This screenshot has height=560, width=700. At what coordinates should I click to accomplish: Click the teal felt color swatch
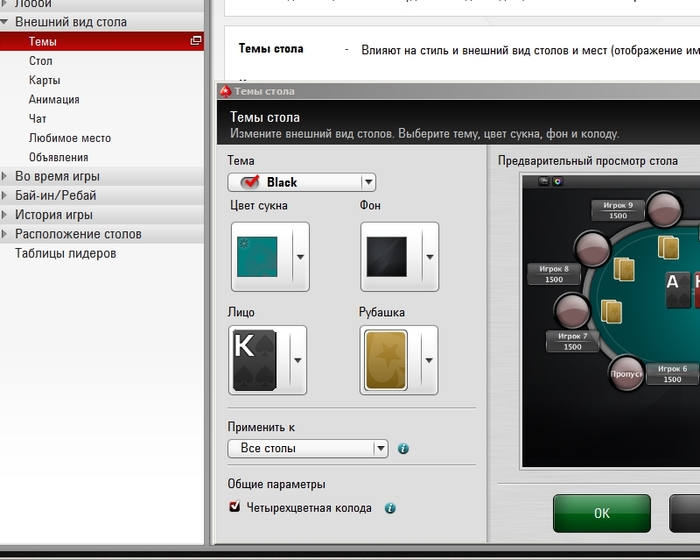click(257, 257)
